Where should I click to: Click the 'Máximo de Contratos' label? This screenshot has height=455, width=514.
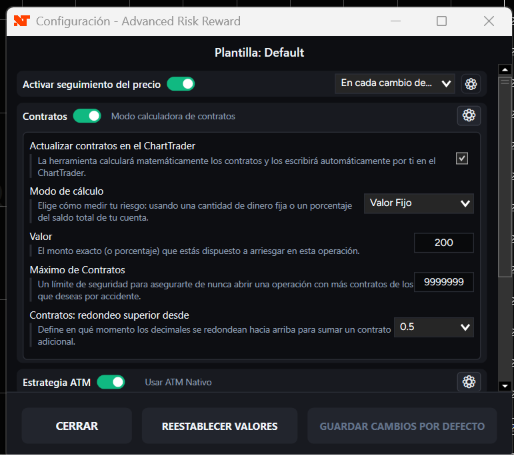77,270
